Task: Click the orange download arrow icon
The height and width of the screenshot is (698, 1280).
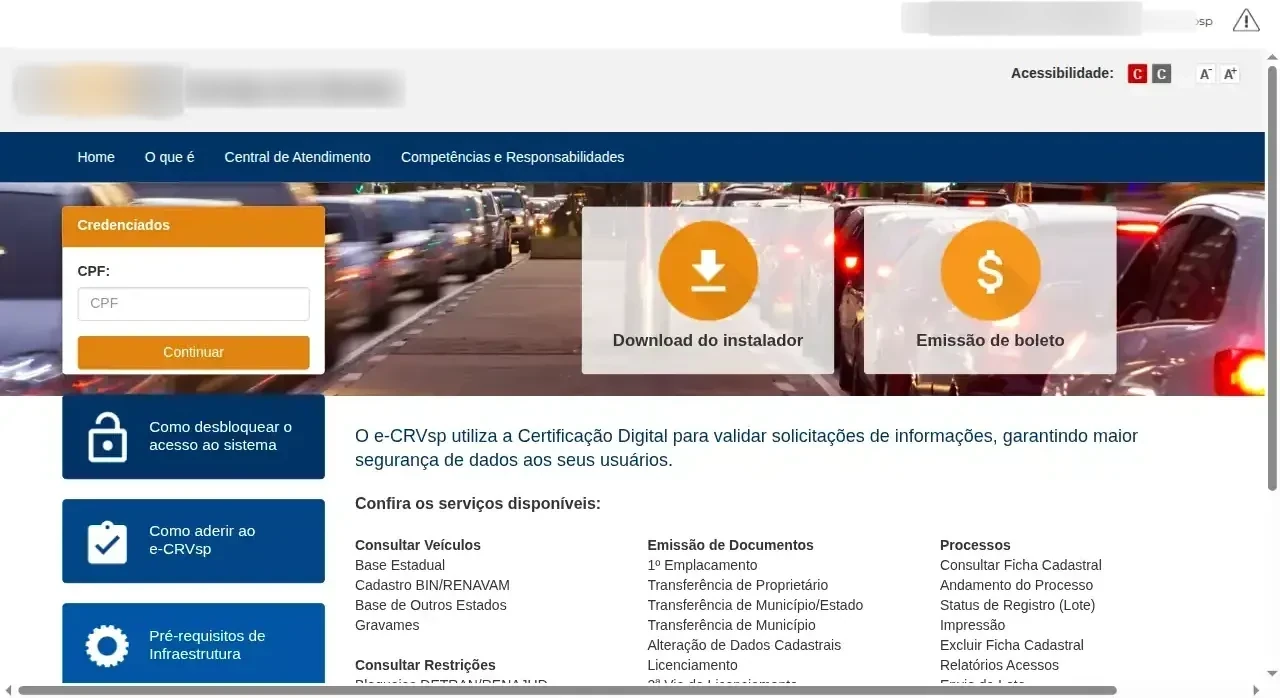Action: [708, 271]
